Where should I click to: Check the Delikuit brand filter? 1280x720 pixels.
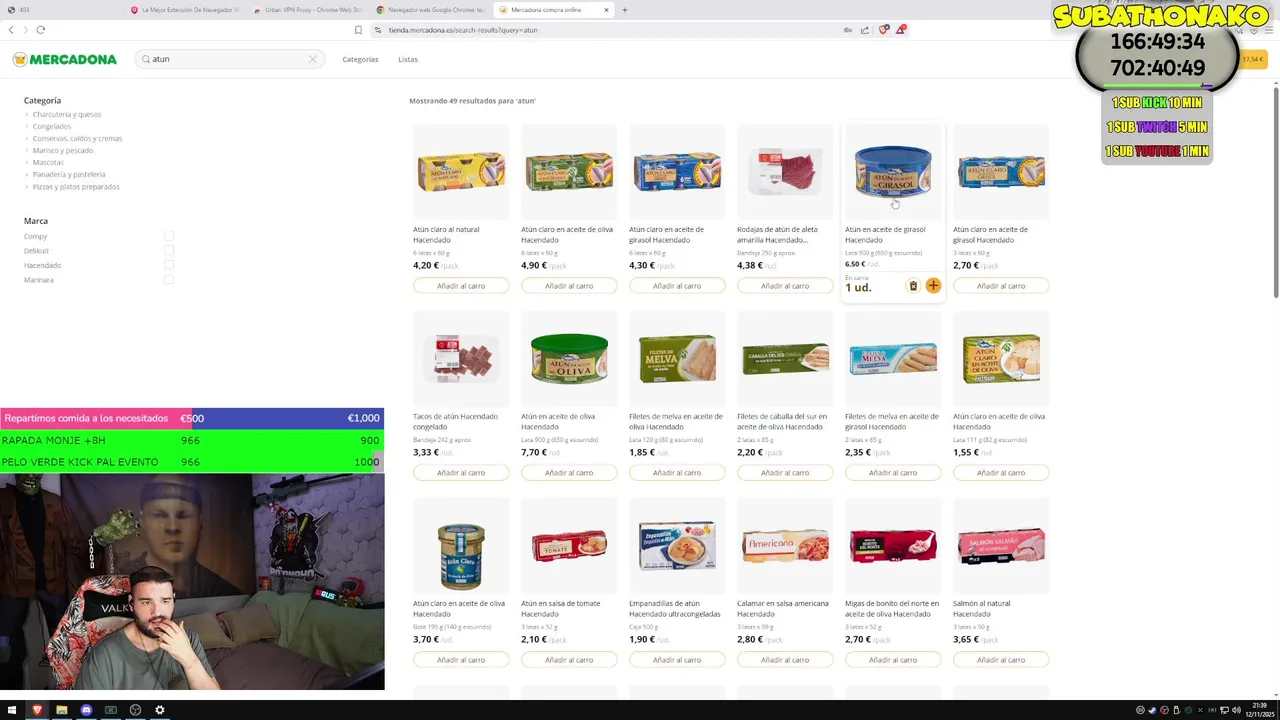169,250
